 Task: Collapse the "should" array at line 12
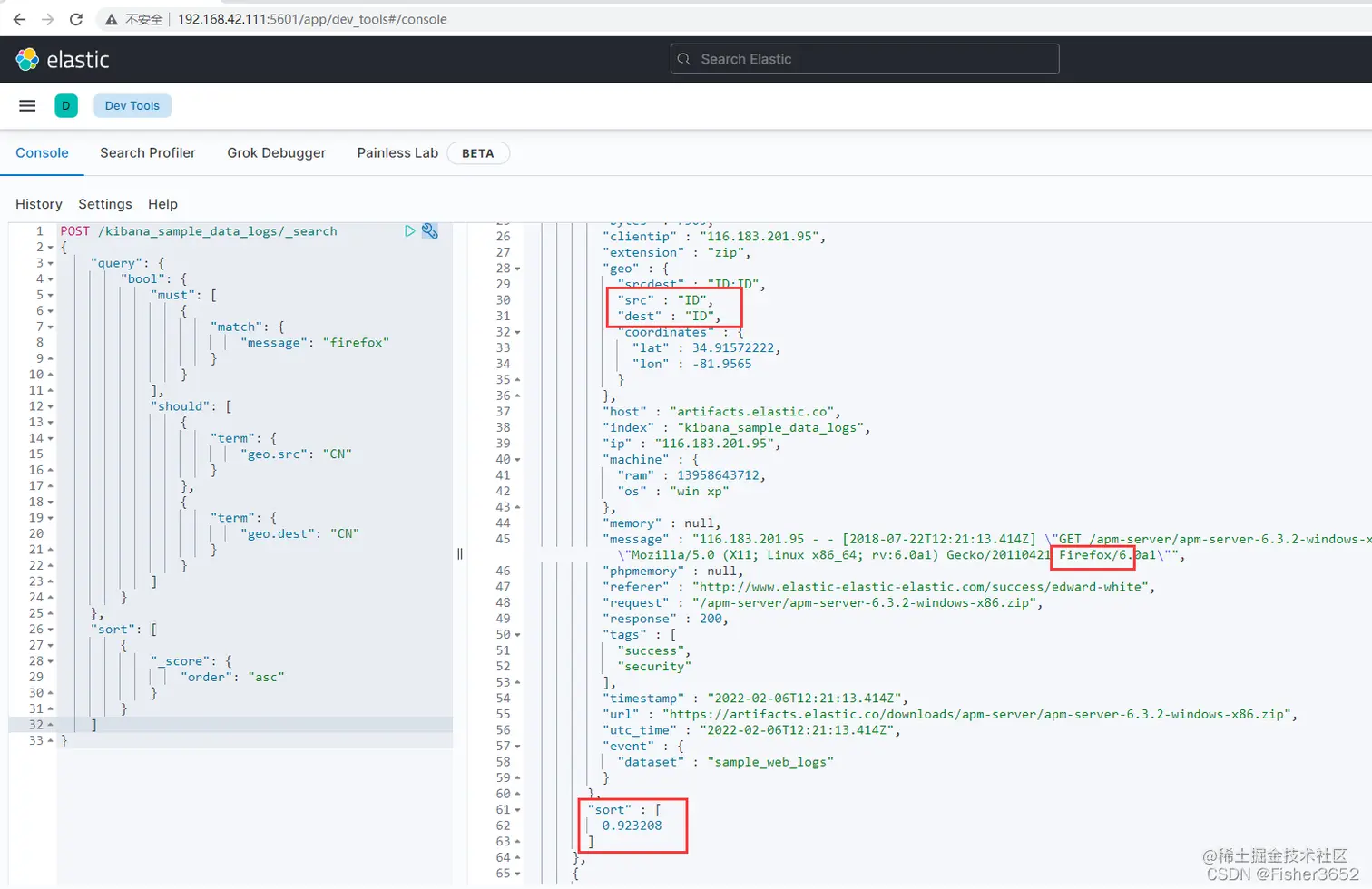50,406
